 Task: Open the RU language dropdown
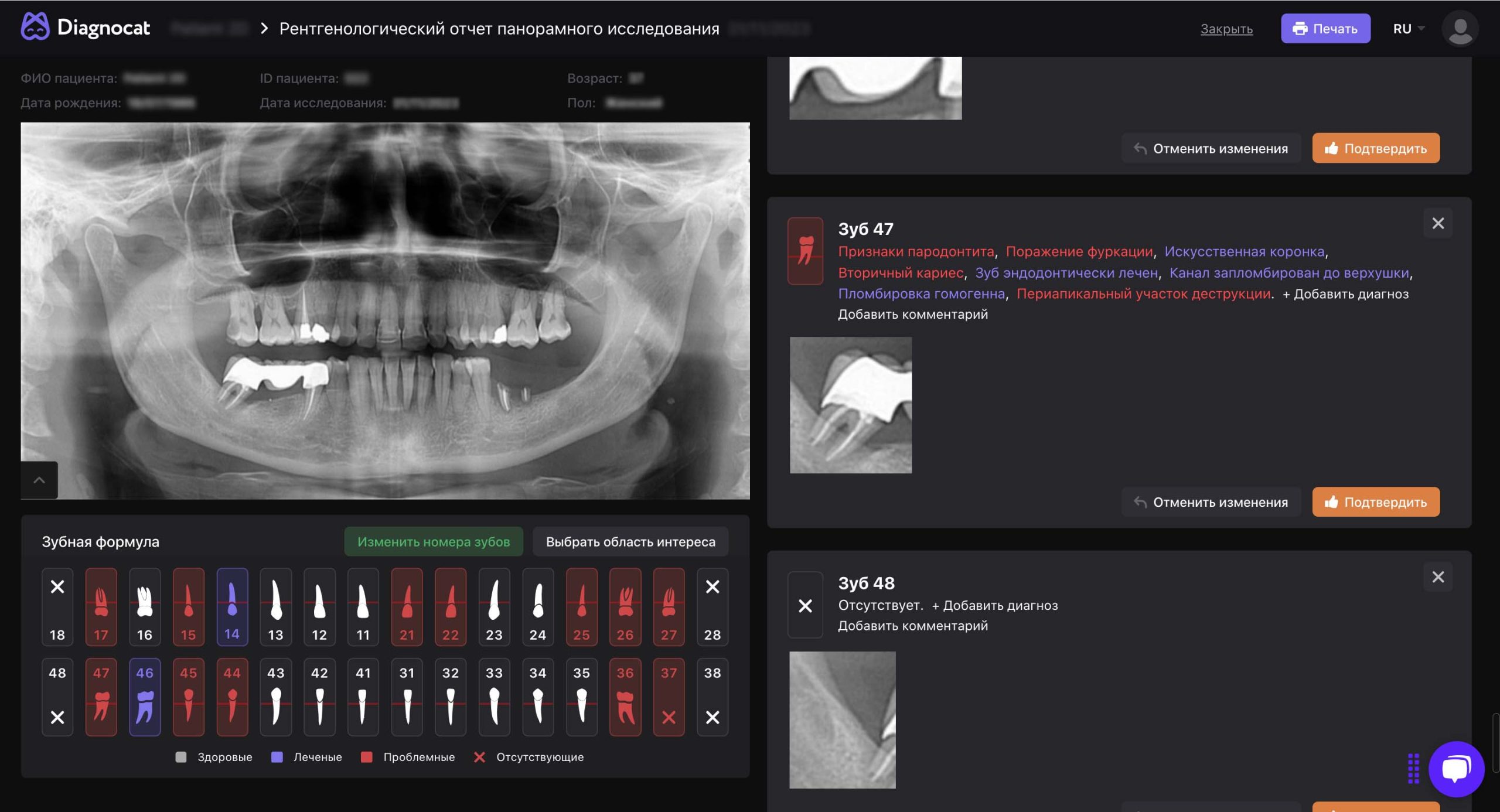click(x=1408, y=29)
